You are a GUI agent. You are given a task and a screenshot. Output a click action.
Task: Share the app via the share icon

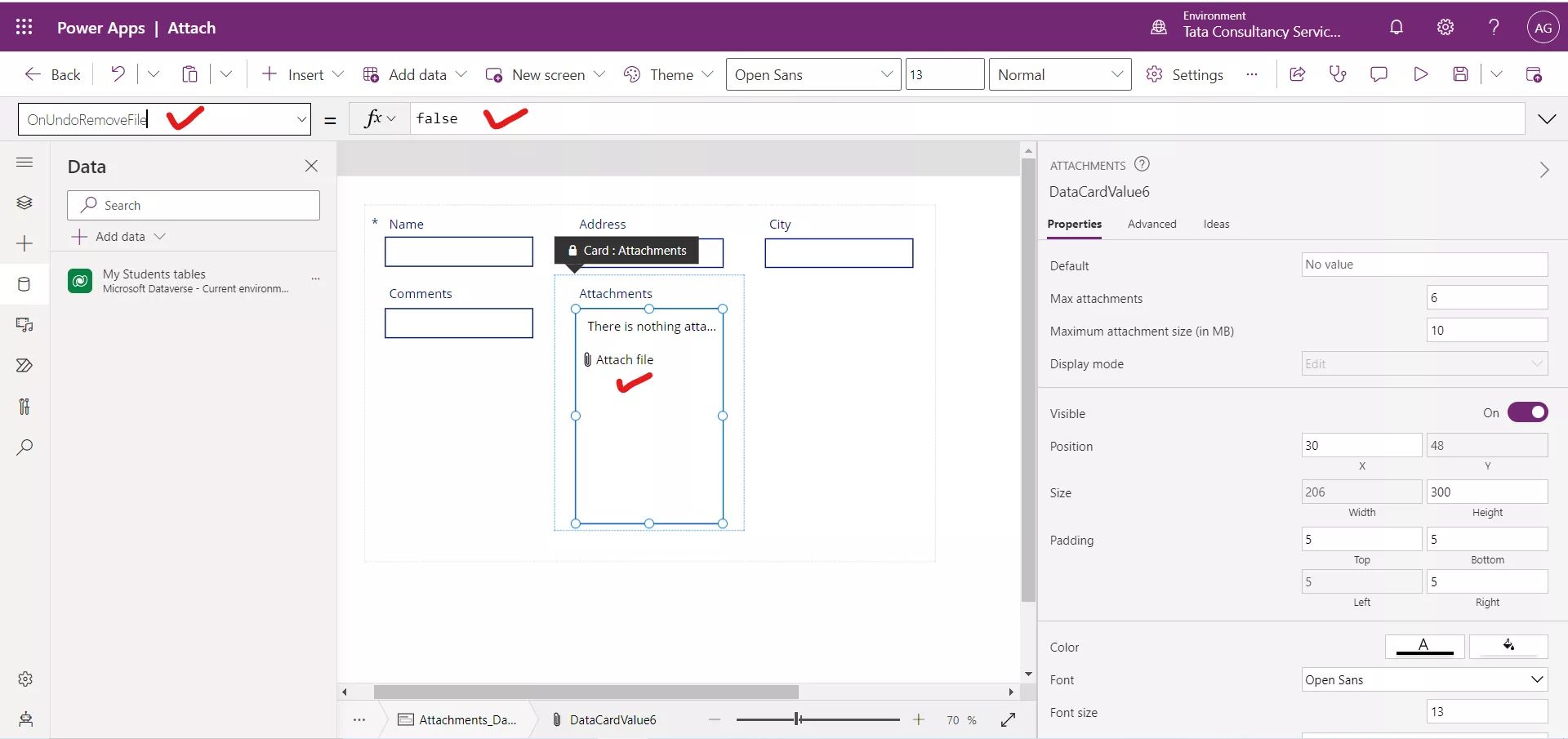1298,73
